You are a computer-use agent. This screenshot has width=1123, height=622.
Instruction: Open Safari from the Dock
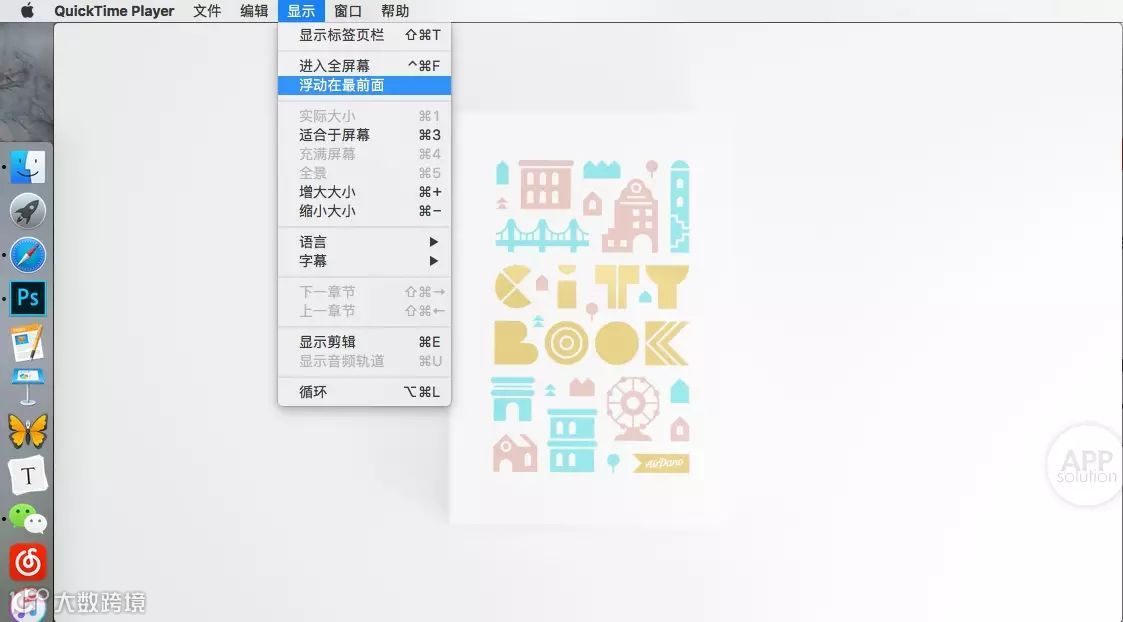[28, 255]
